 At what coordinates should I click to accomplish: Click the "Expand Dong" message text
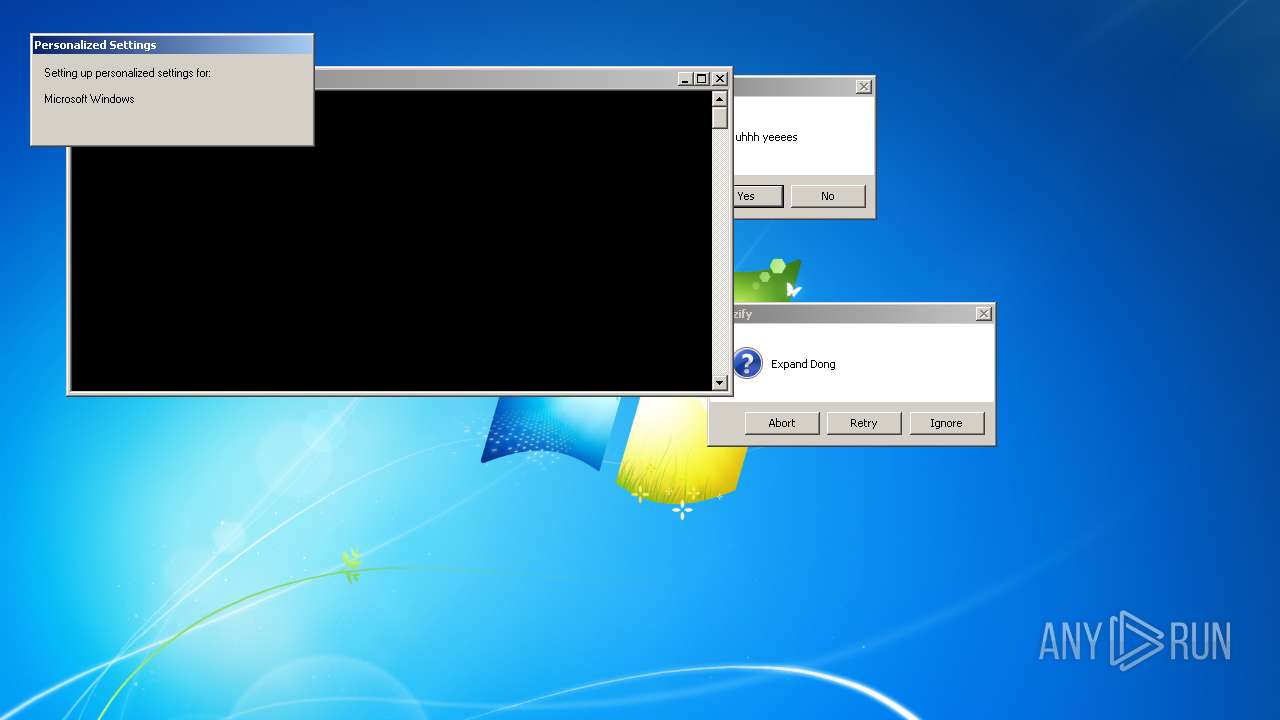tap(803, 364)
